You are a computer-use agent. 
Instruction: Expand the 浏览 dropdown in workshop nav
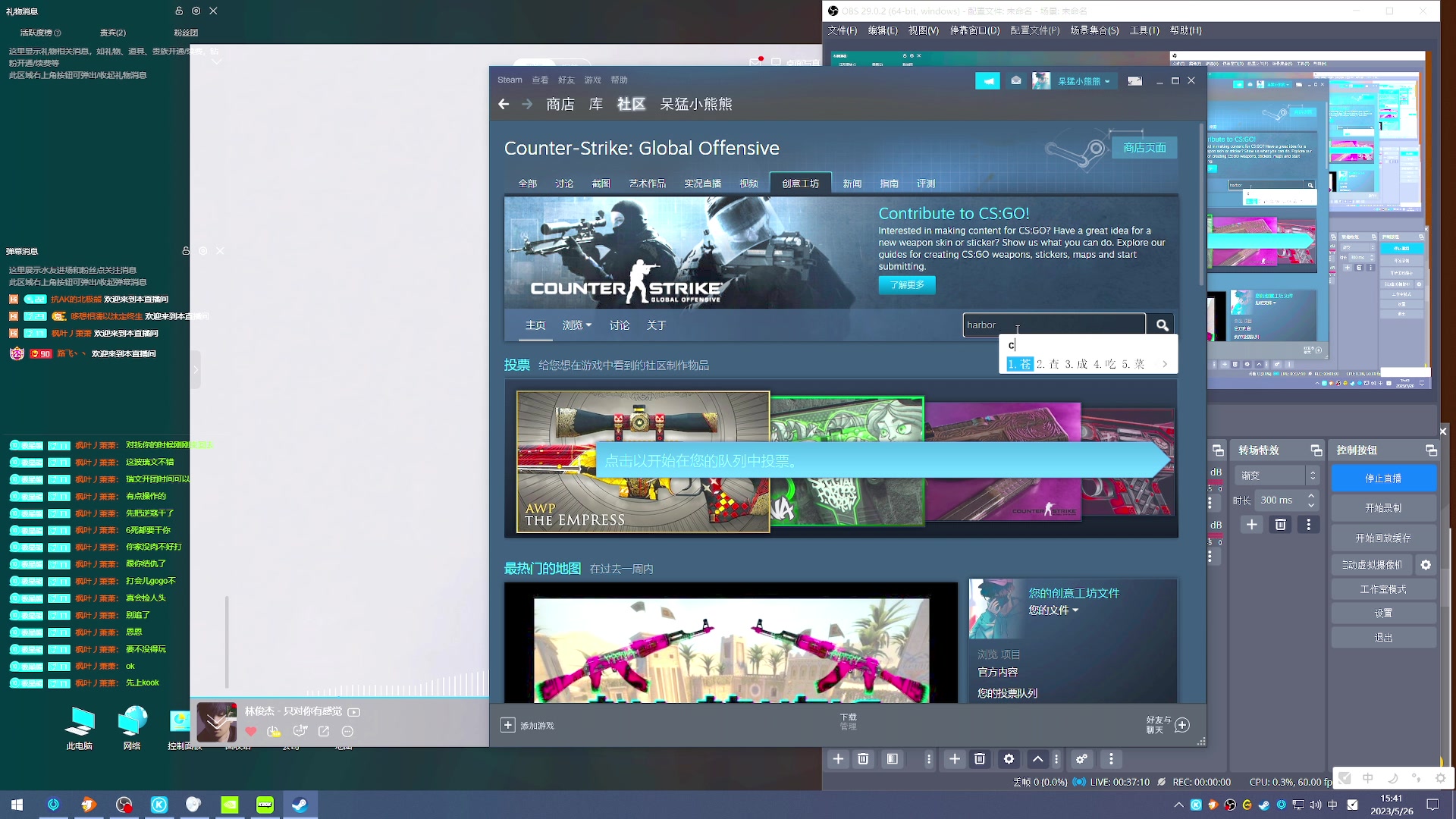(576, 325)
